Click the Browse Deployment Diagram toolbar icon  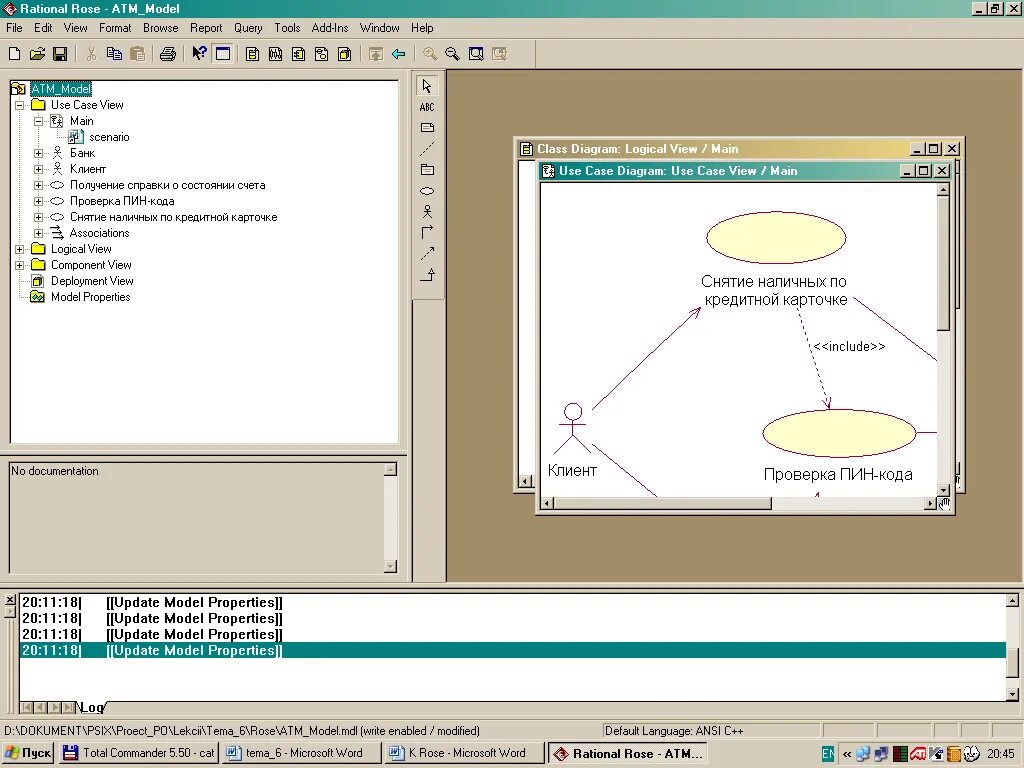(344, 54)
